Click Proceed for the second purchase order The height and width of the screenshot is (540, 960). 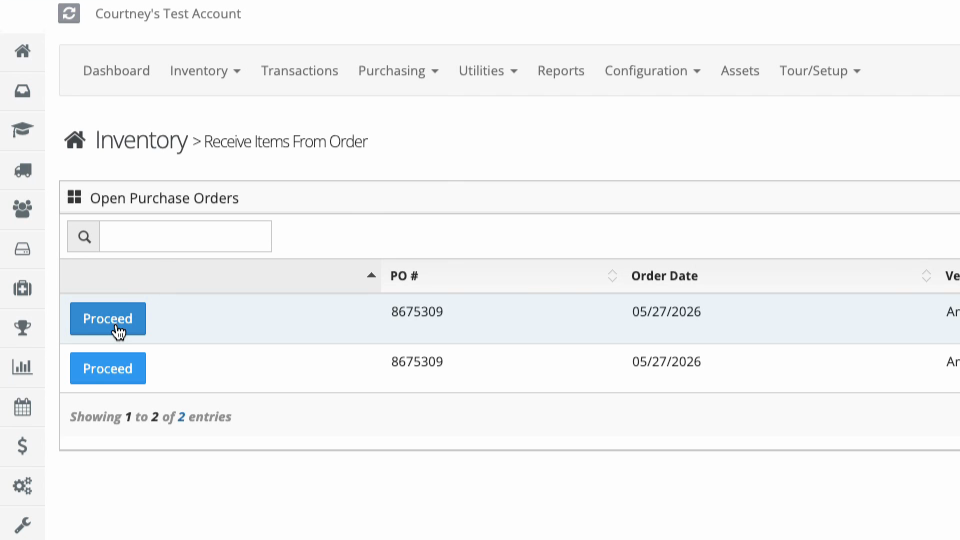(x=108, y=369)
